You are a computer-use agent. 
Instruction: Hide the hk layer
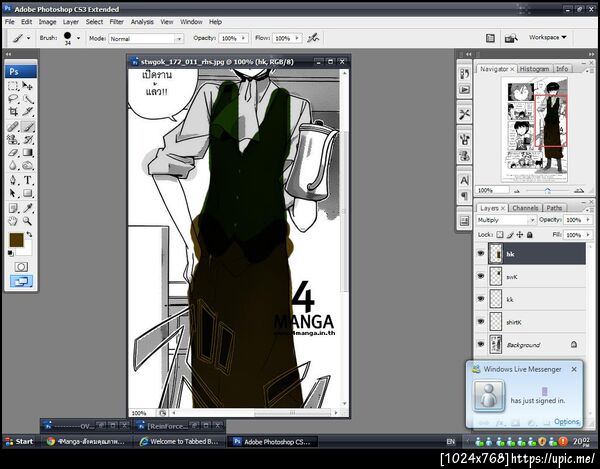[x=481, y=253]
